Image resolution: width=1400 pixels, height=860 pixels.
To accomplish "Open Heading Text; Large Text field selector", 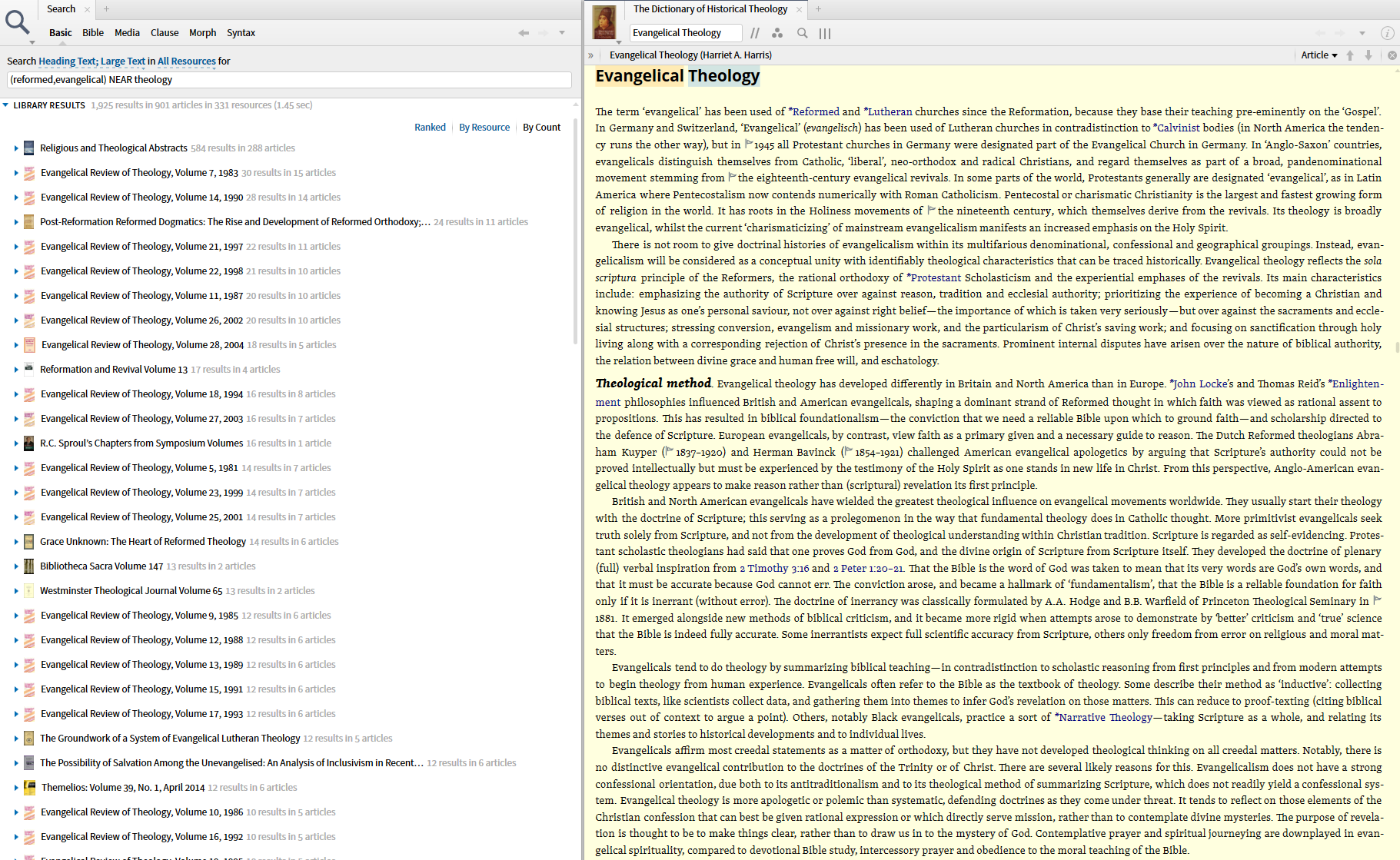I will point(91,61).
